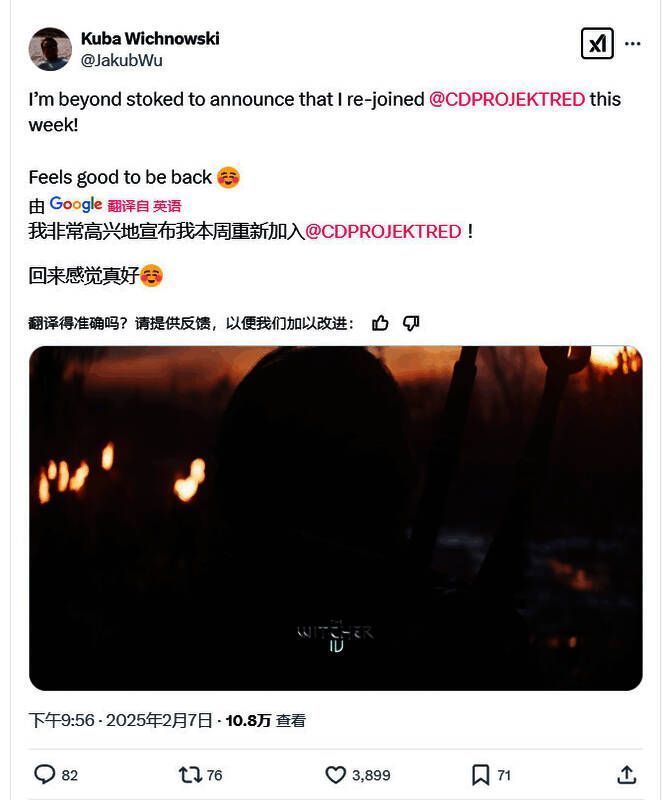
Task: Click the tweet timestamp 下午9:56 2025年2月7日
Action: tap(120, 720)
